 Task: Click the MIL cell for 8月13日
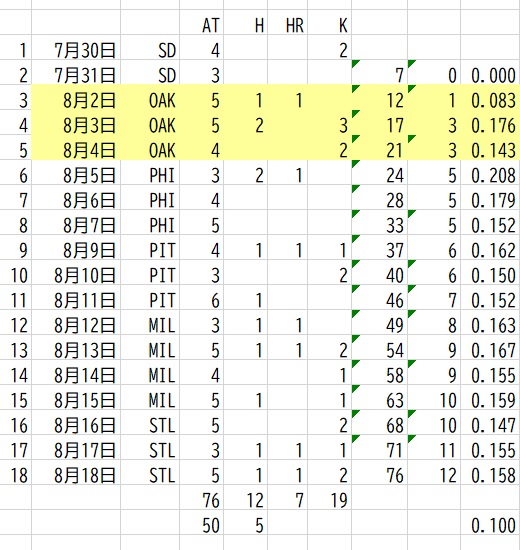point(150,348)
